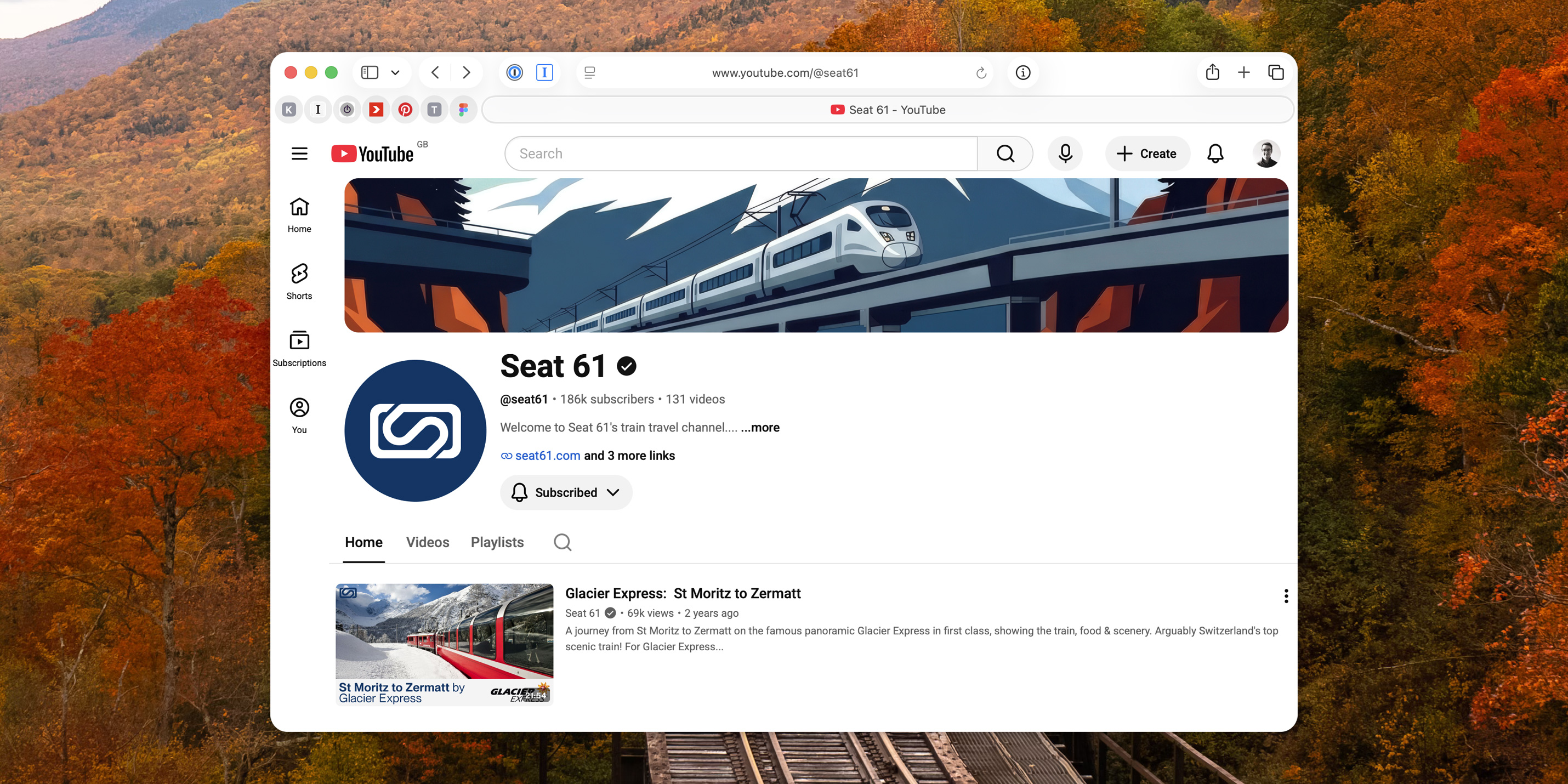Expand channel description with ...more
1568x784 pixels.
(x=760, y=427)
